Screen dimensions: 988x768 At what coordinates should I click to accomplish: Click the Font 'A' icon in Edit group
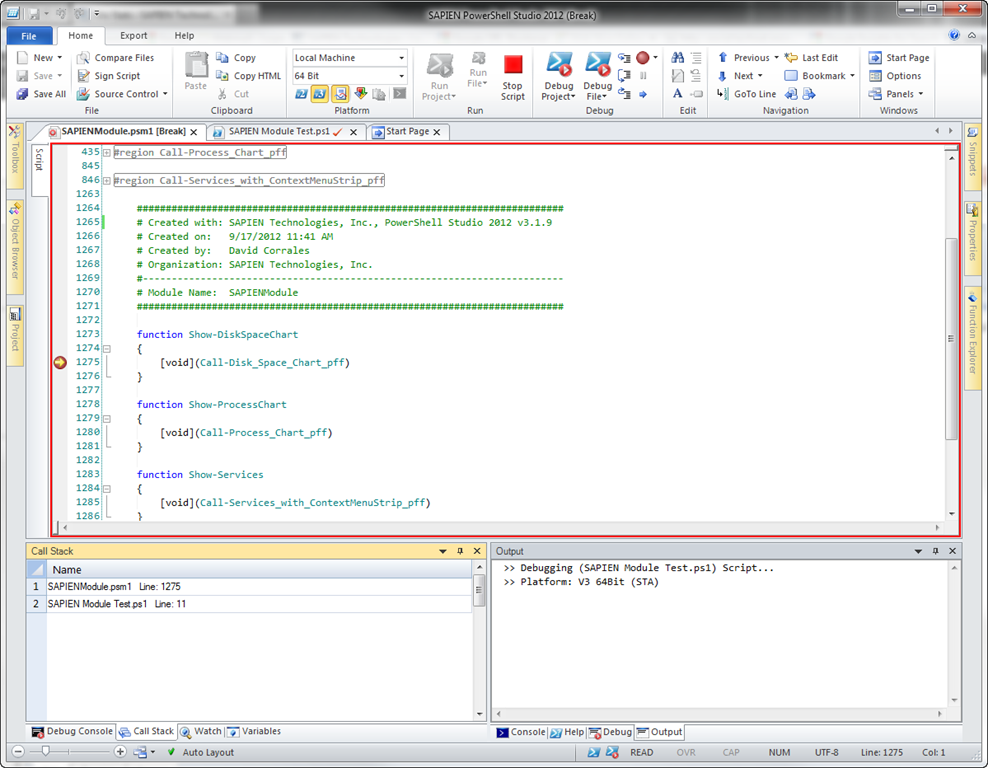click(x=677, y=94)
